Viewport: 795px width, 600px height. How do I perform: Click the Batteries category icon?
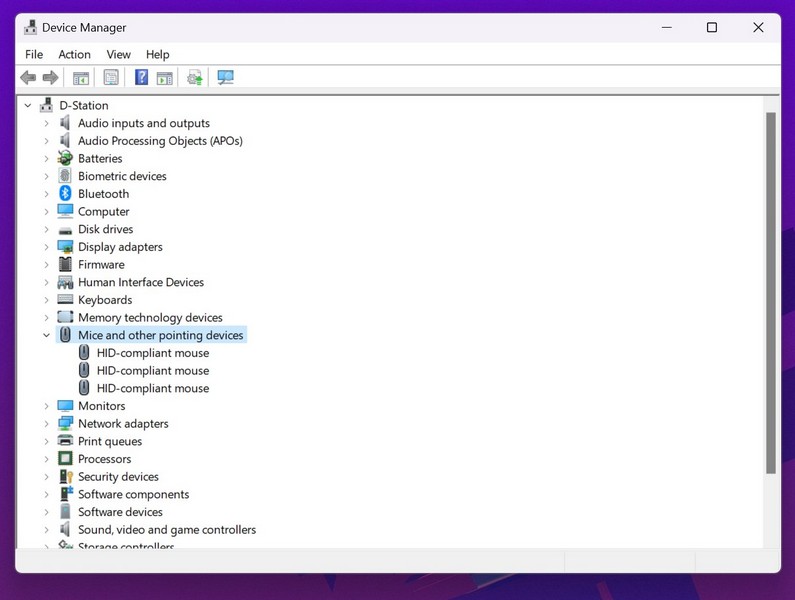coord(65,159)
